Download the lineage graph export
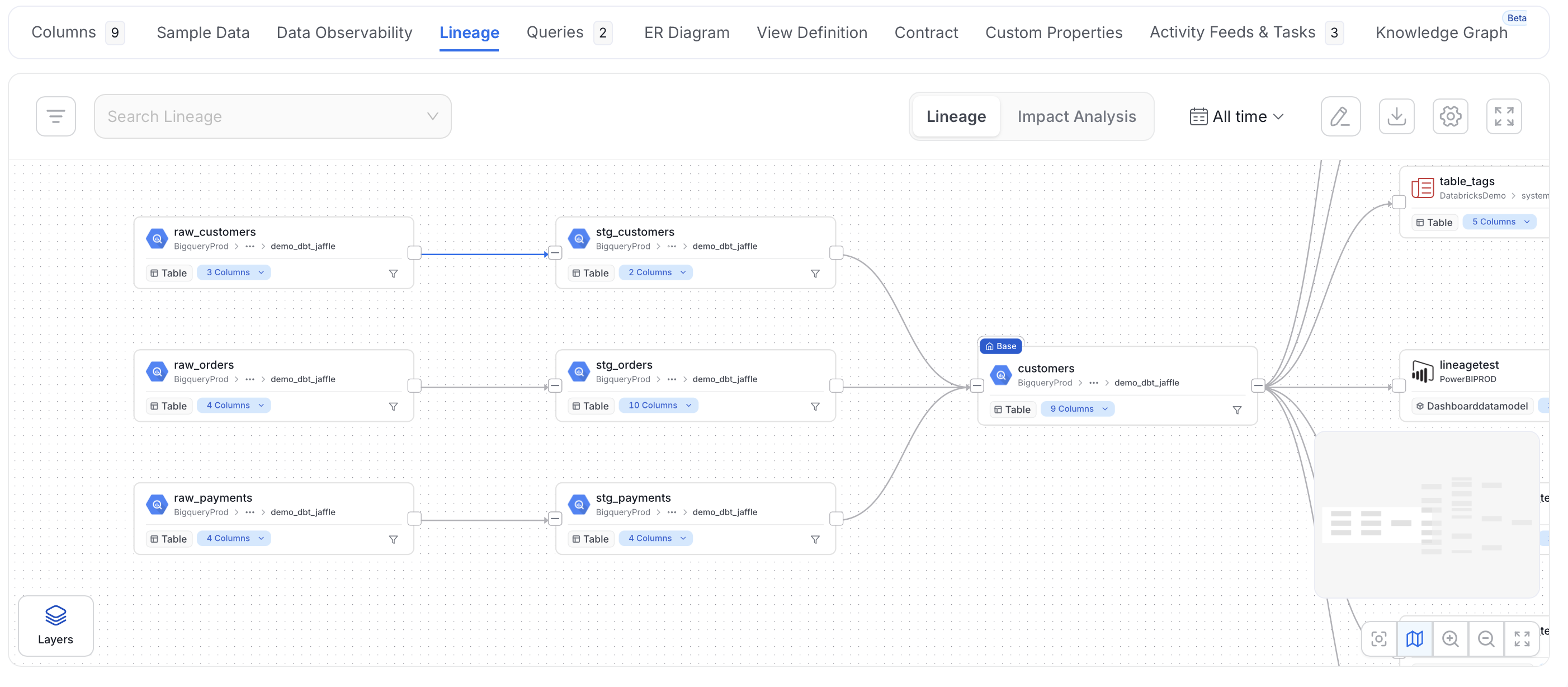 (1396, 116)
